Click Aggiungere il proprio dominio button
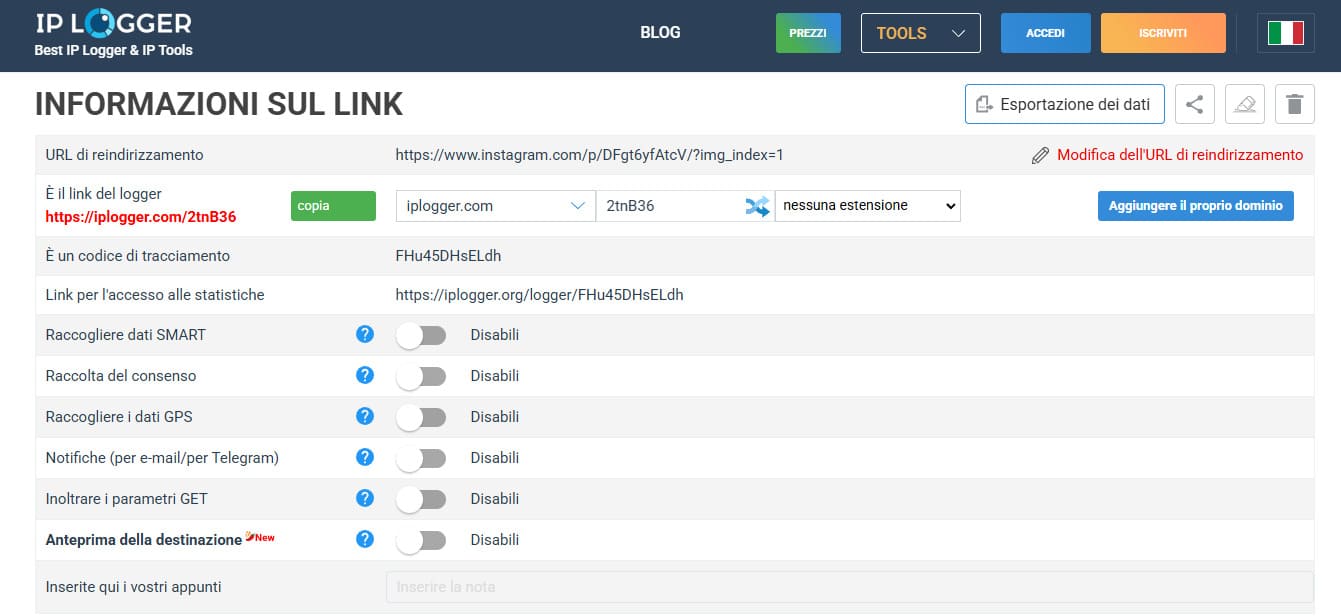This screenshot has height=616, width=1341. point(1196,206)
